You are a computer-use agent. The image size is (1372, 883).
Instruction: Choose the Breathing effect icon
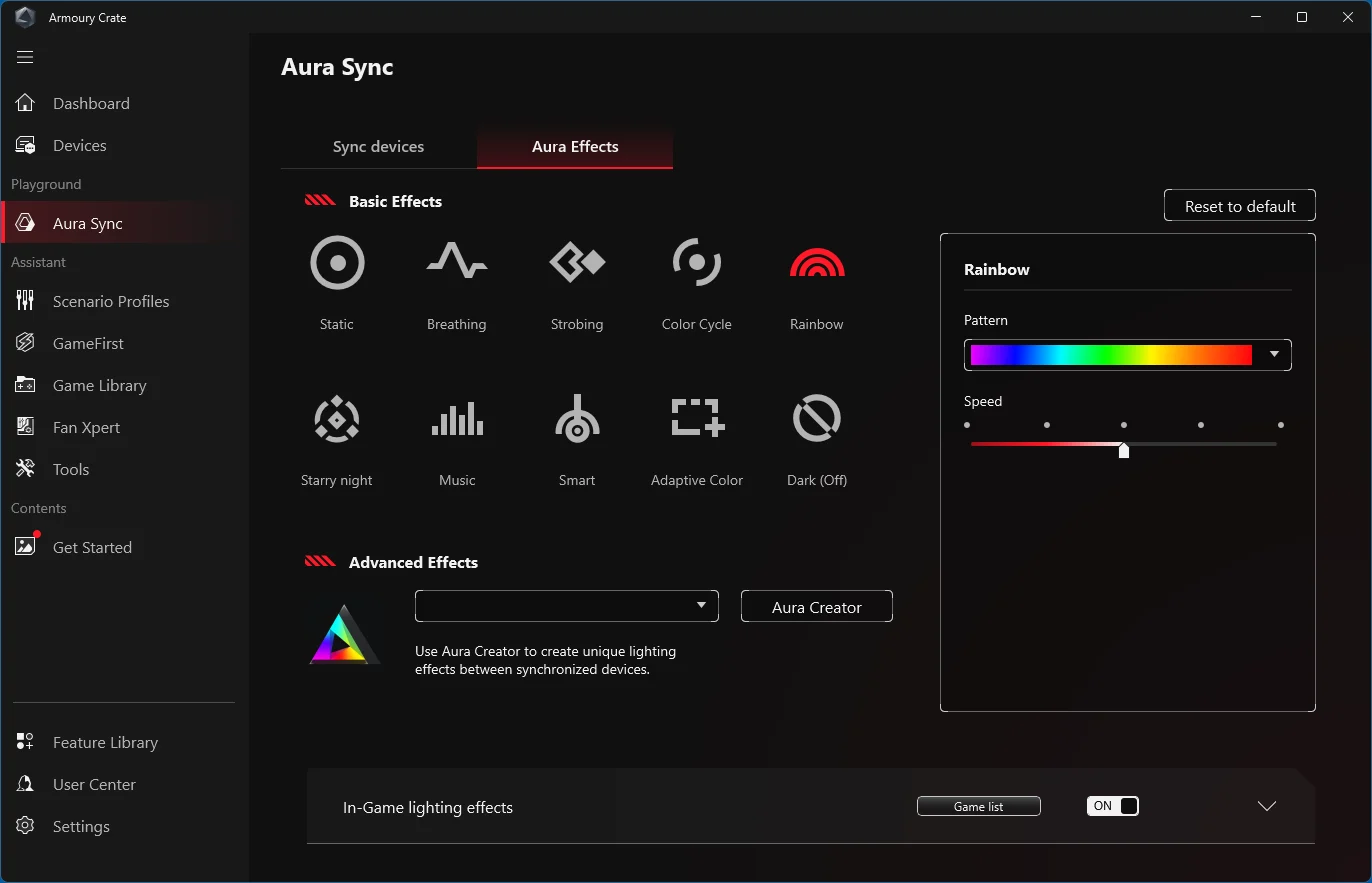pos(457,262)
